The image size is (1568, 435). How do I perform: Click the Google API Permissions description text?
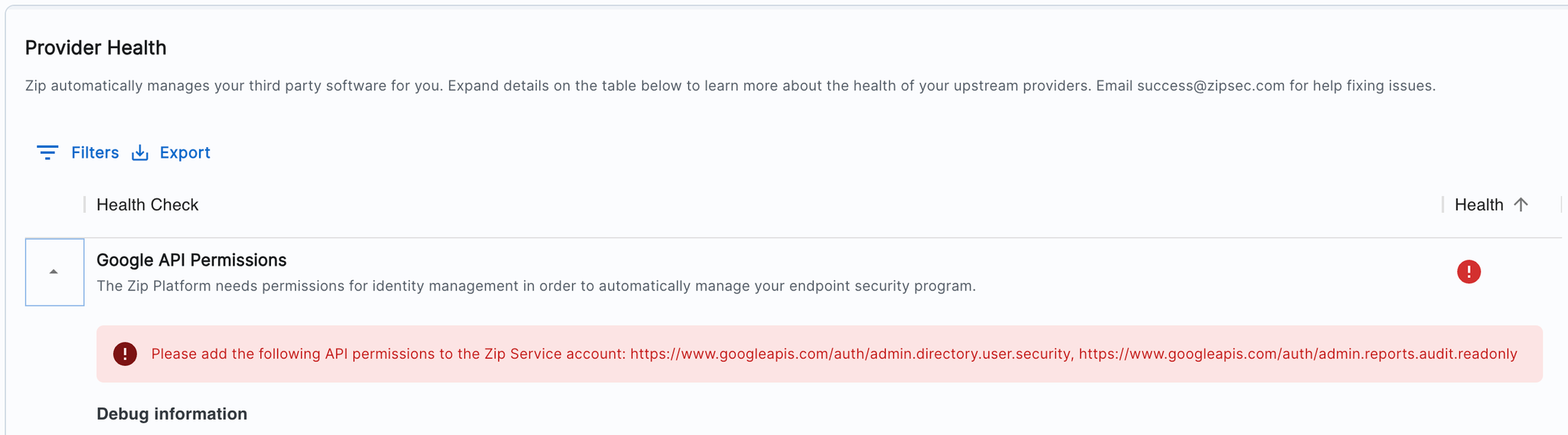(536, 286)
